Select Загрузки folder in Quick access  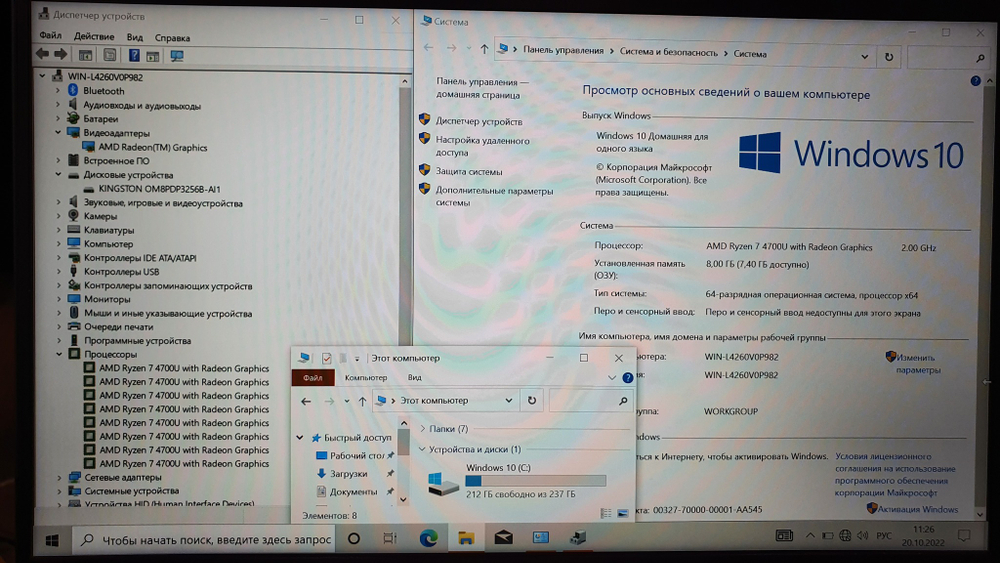348,474
